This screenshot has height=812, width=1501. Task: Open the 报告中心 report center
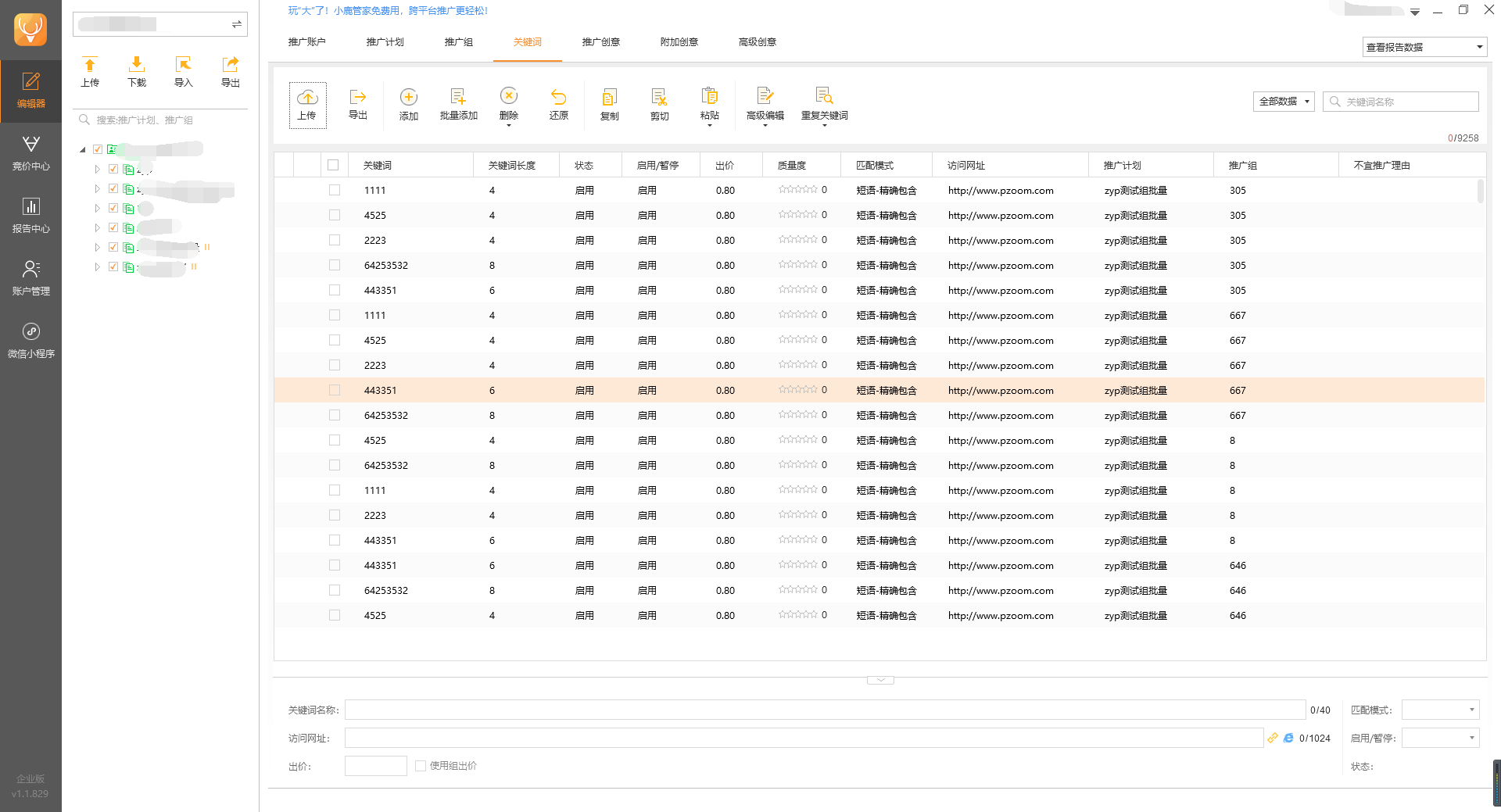click(x=30, y=216)
